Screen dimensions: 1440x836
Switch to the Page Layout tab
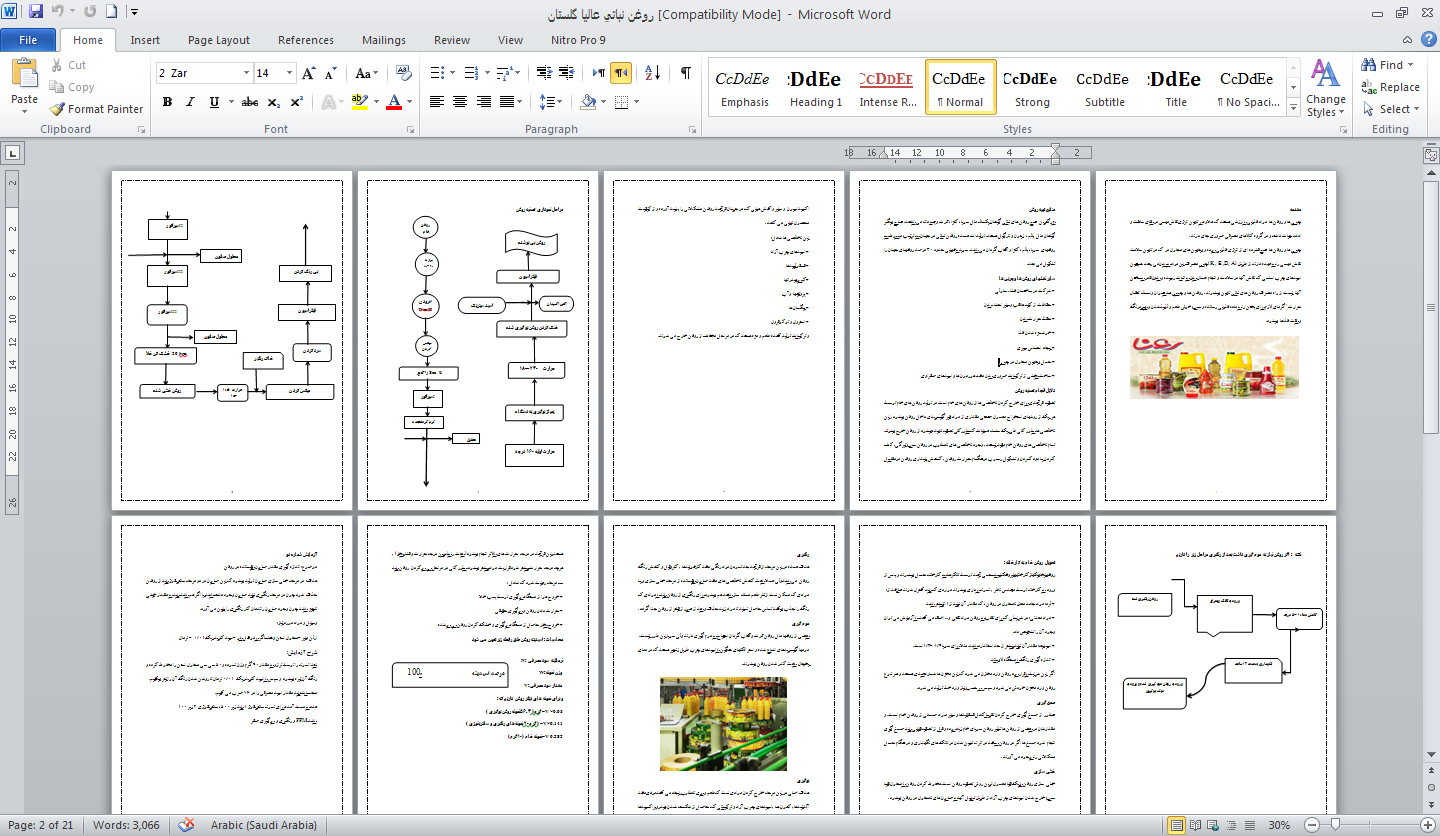(x=219, y=40)
